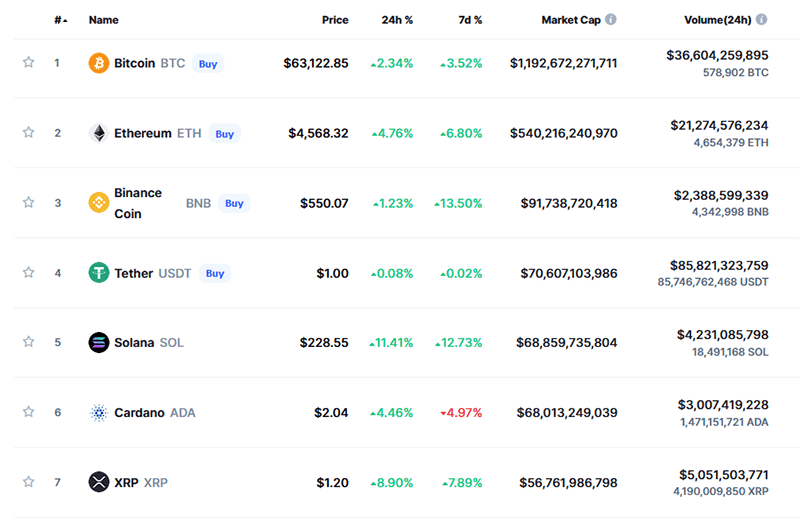Select Solana price $228.55
The image size is (800, 523).
[324, 342]
